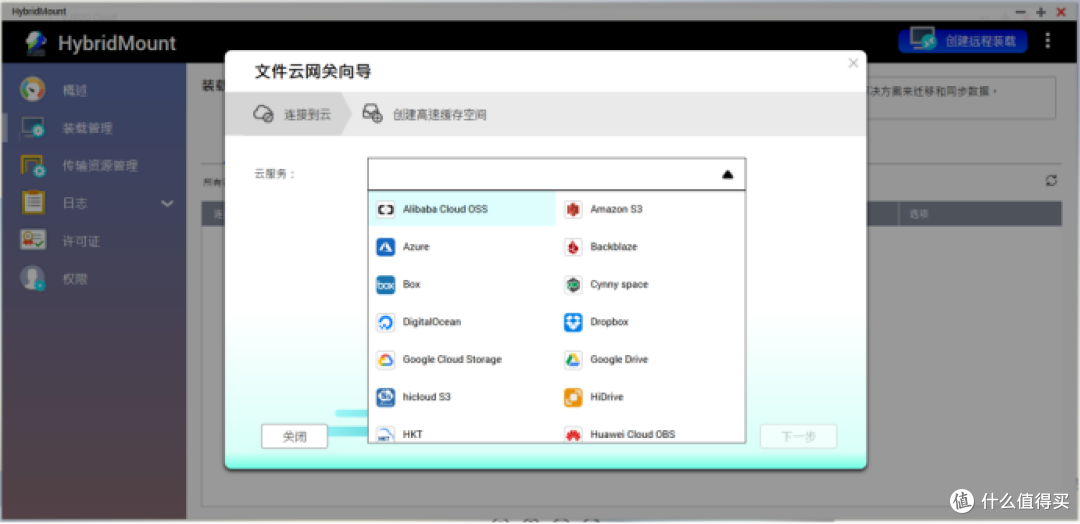Open the 概述 overview gauge icon
The height and width of the screenshot is (524, 1080).
tap(32, 90)
